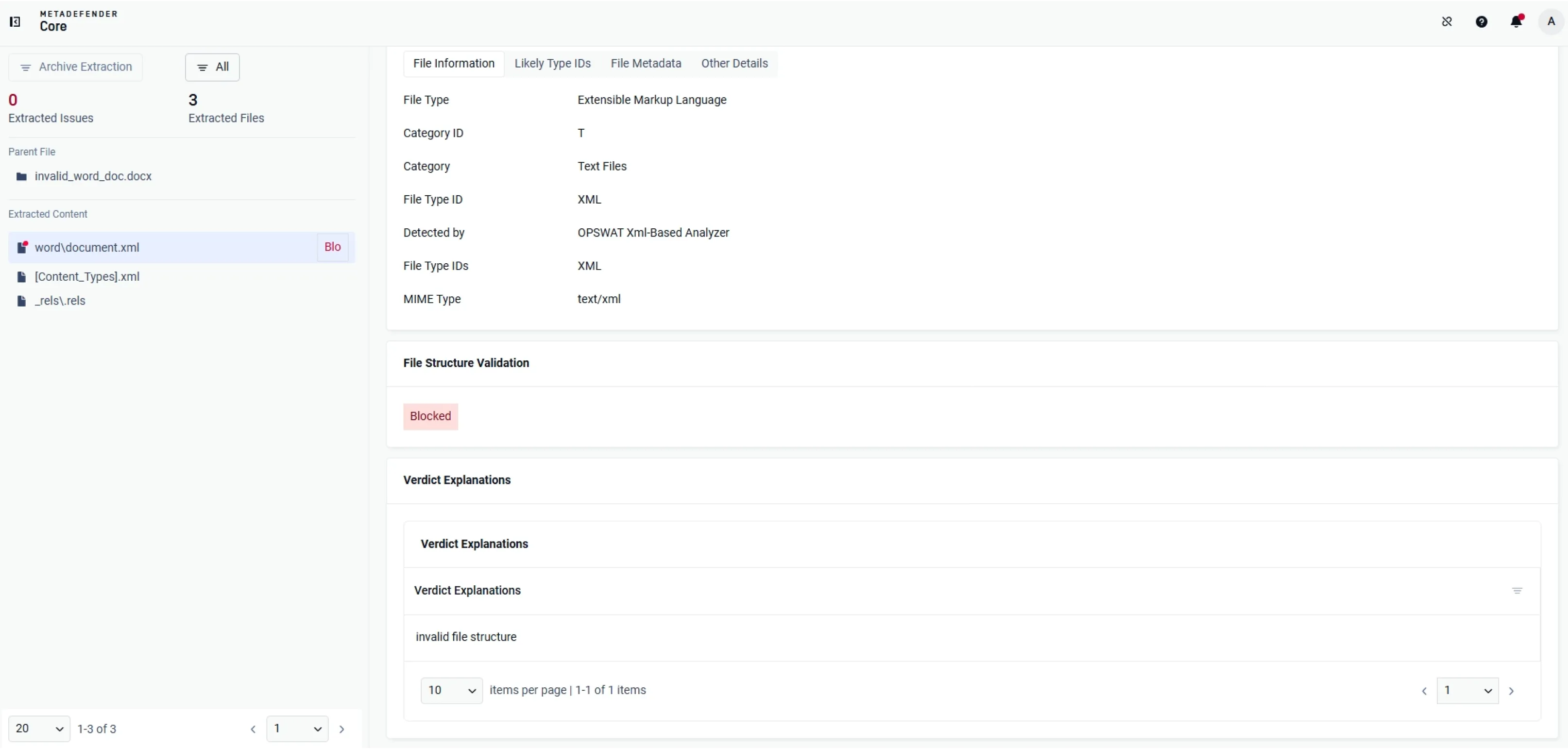Click the Extensible Markup Language value
The width and height of the screenshot is (1568, 749).
pos(652,100)
